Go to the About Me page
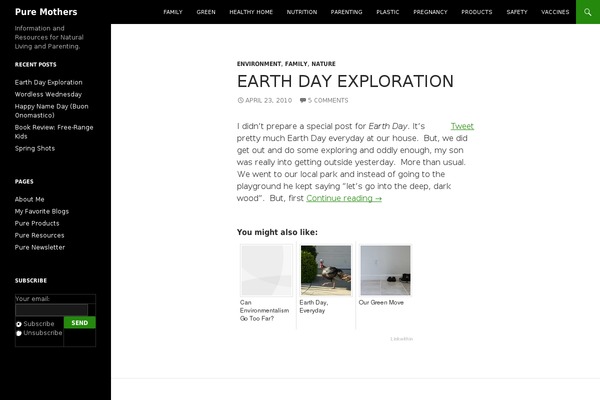 (x=30, y=199)
